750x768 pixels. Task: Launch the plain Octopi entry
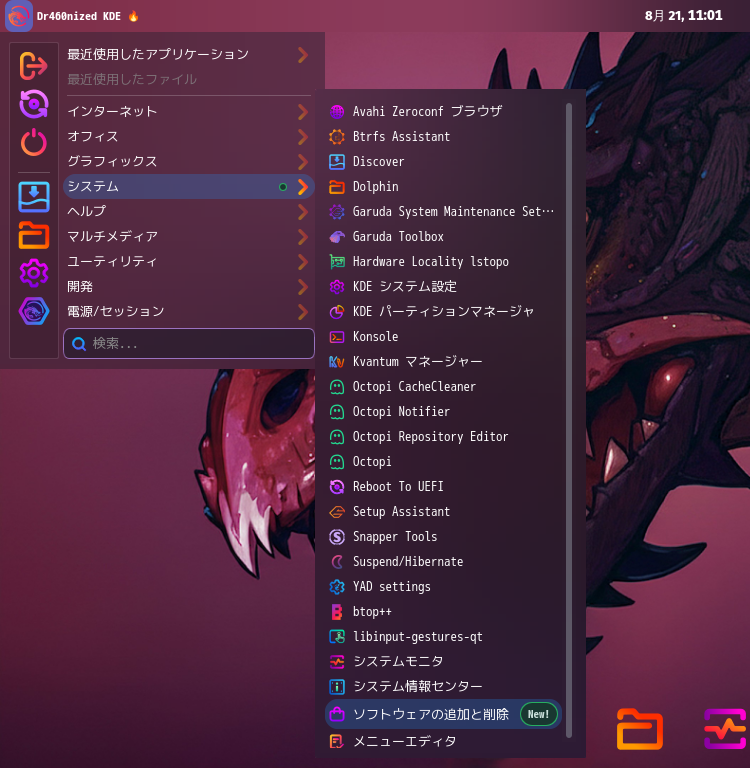point(443,462)
